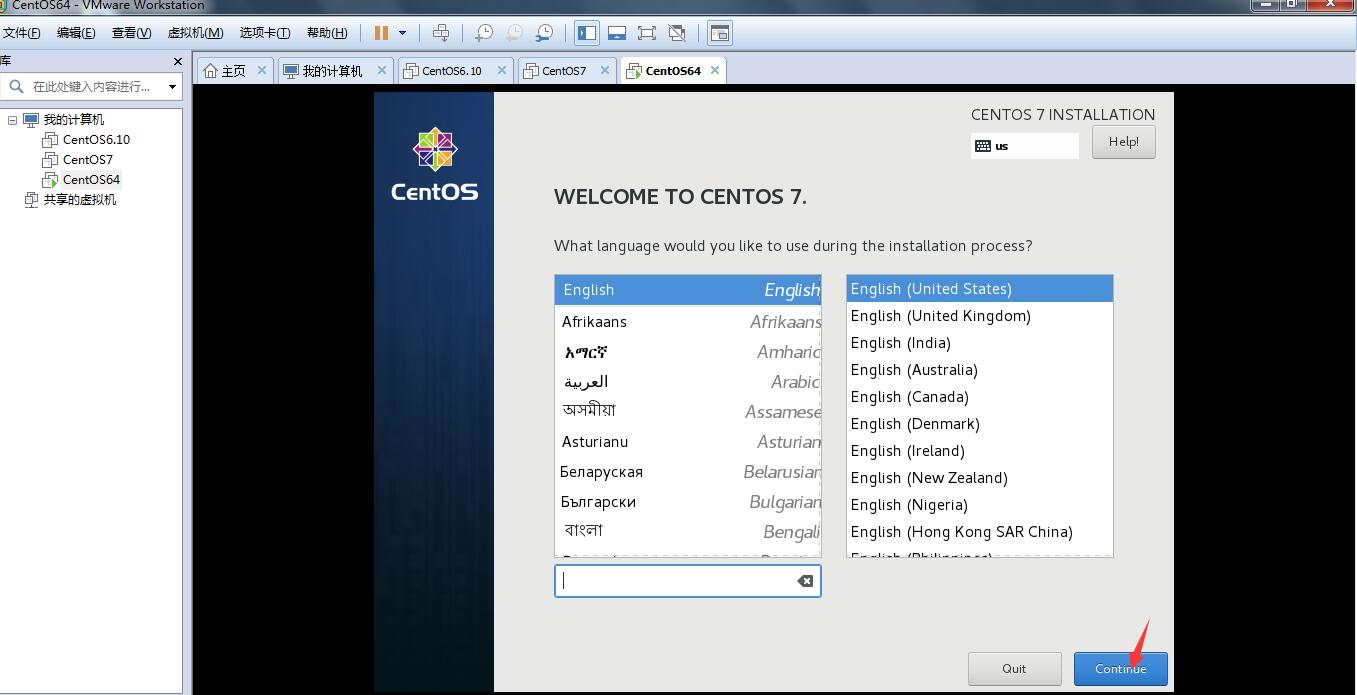Open the power options dropdown arrow
The height and width of the screenshot is (695, 1357).
coord(402,33)
